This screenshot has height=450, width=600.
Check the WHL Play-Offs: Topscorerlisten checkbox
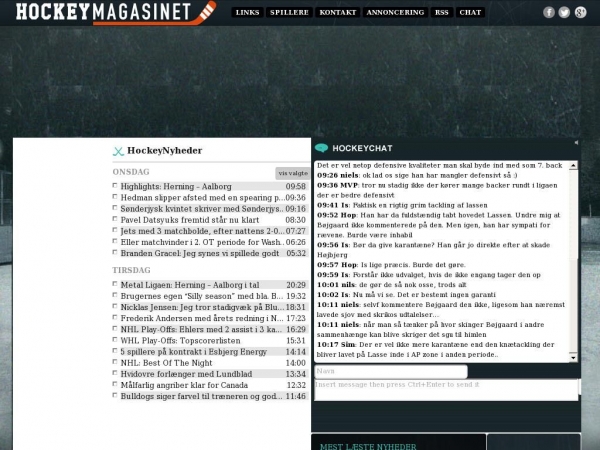pyautogui.click(x=115, y=339)
